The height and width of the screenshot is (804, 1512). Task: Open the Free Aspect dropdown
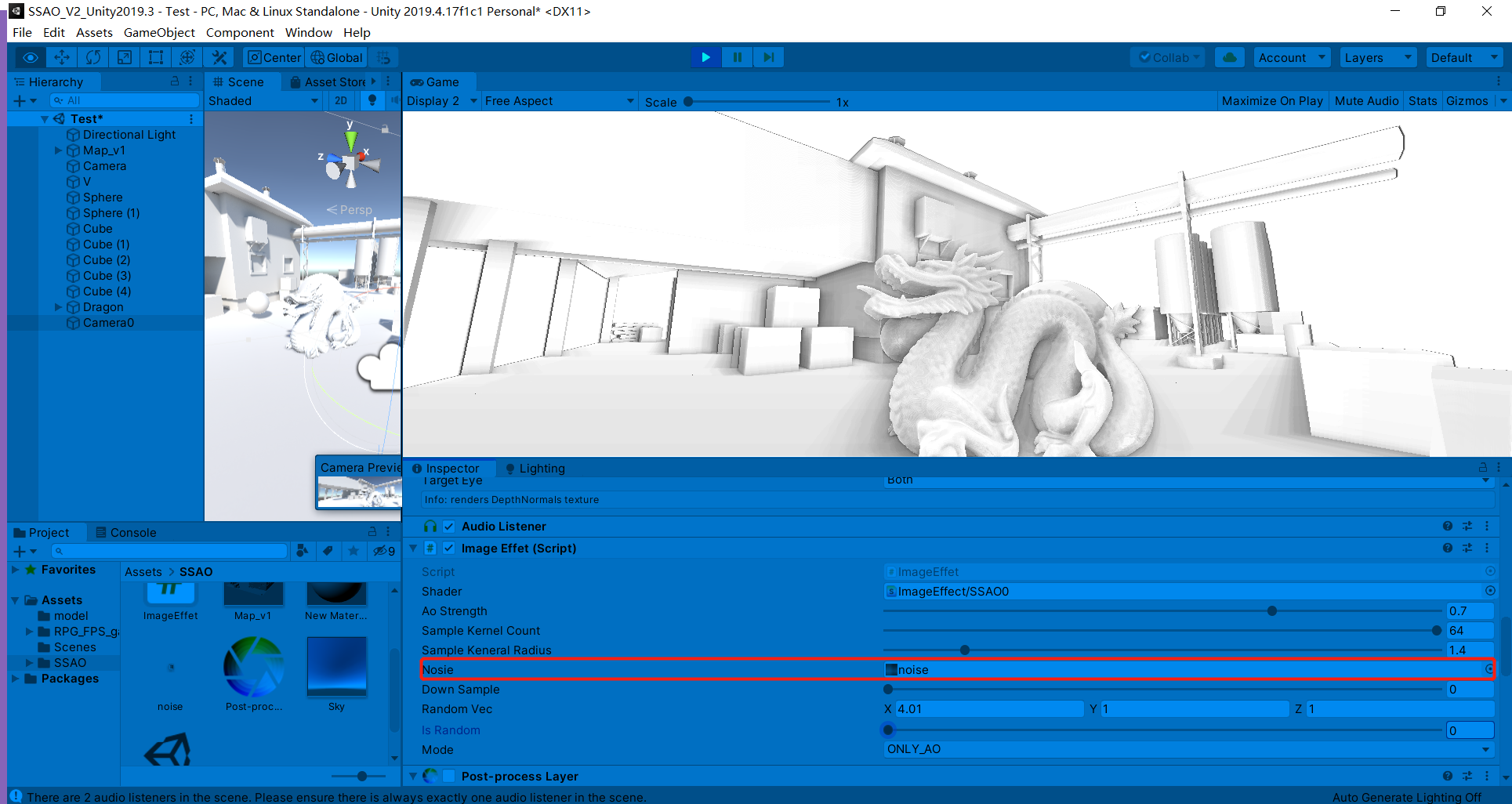pos(560,100)
